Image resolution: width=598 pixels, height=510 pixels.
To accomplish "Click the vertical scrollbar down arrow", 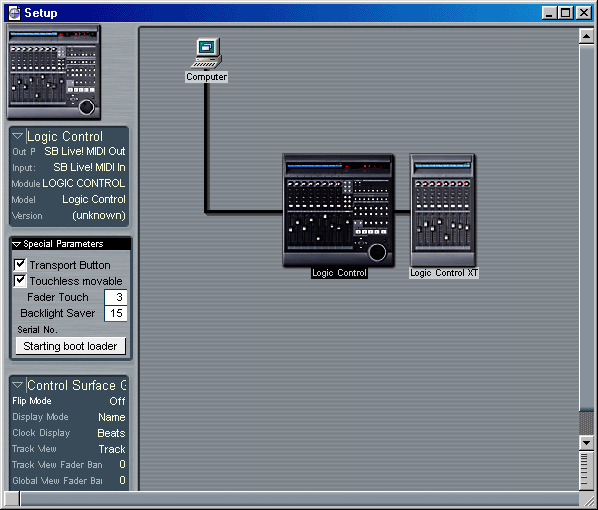I will coord(586,443).
